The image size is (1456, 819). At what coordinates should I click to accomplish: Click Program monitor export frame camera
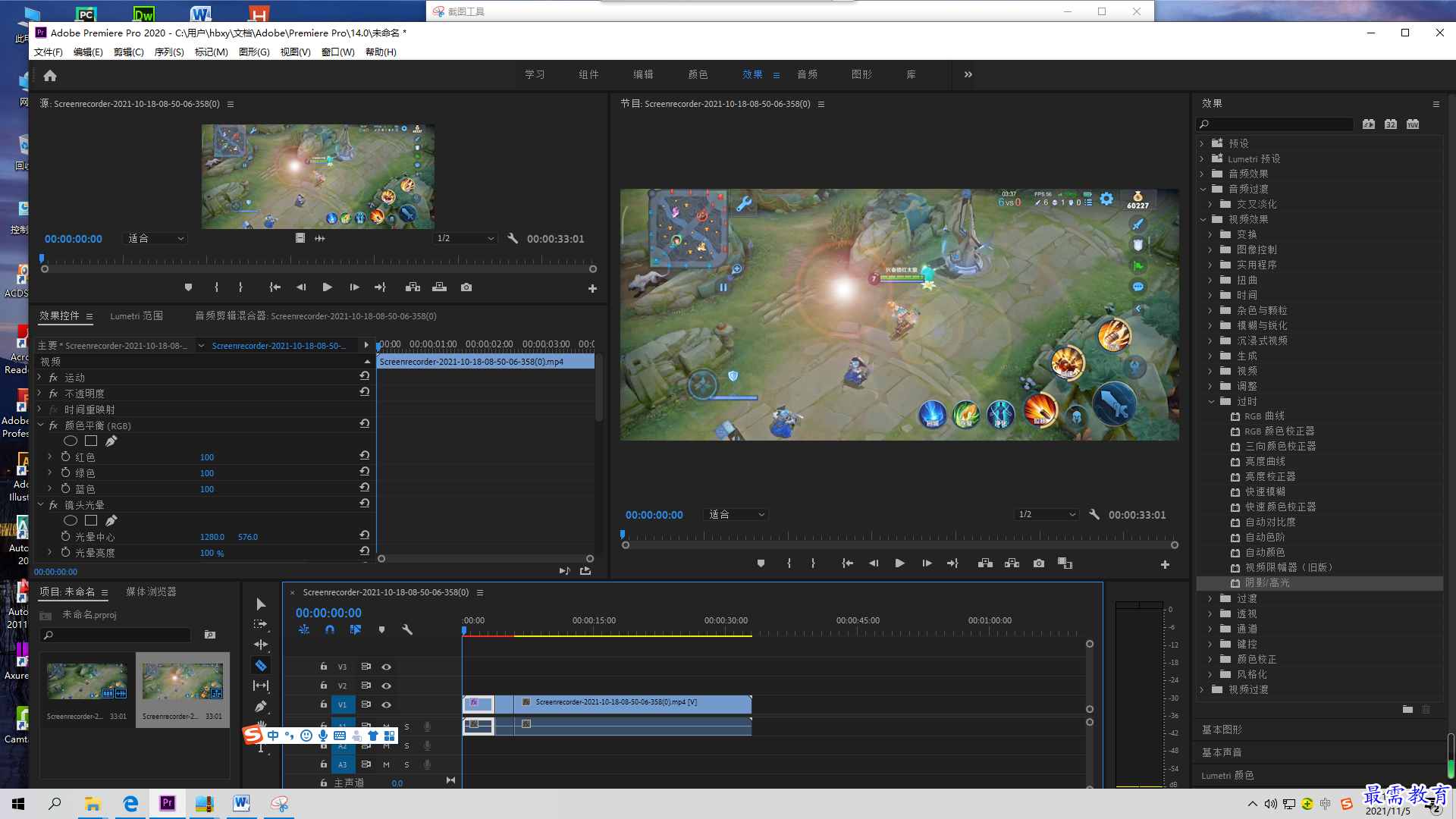(1039, 563)
